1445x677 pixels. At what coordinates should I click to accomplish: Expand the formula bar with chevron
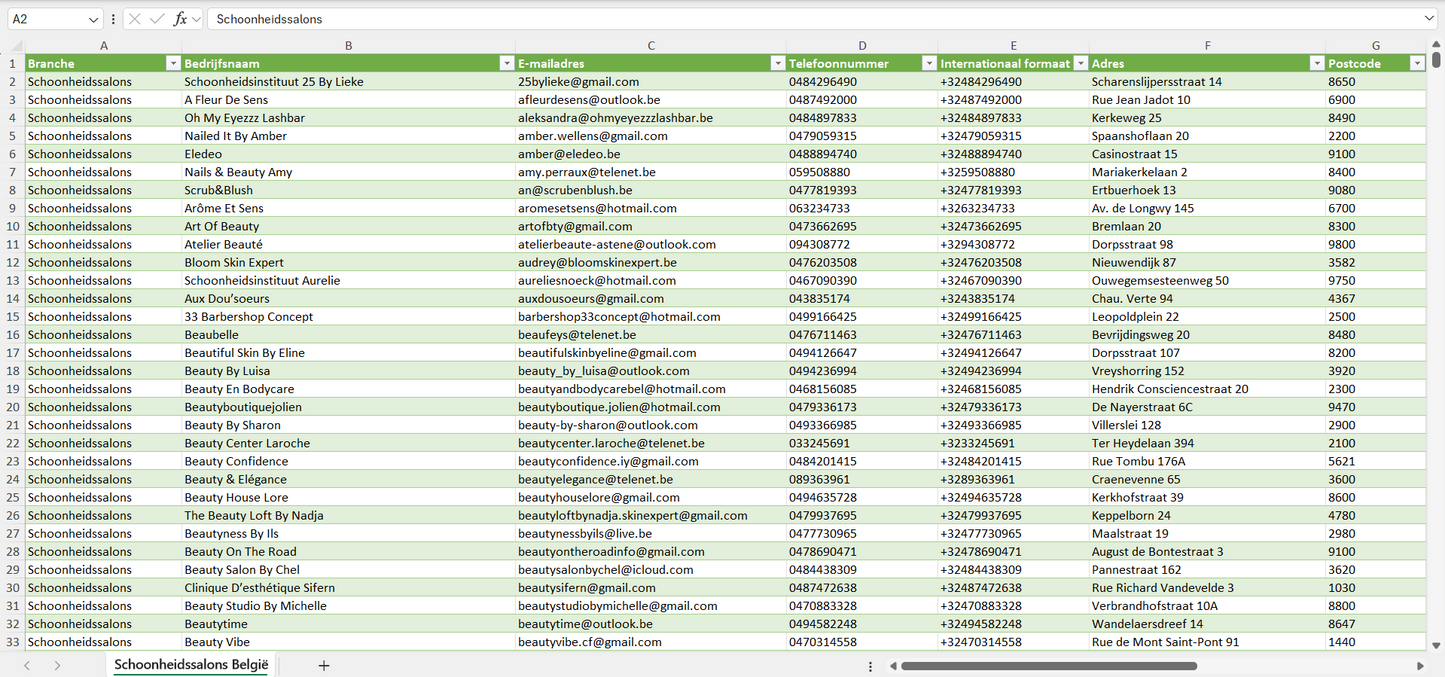pos(1429,19)
